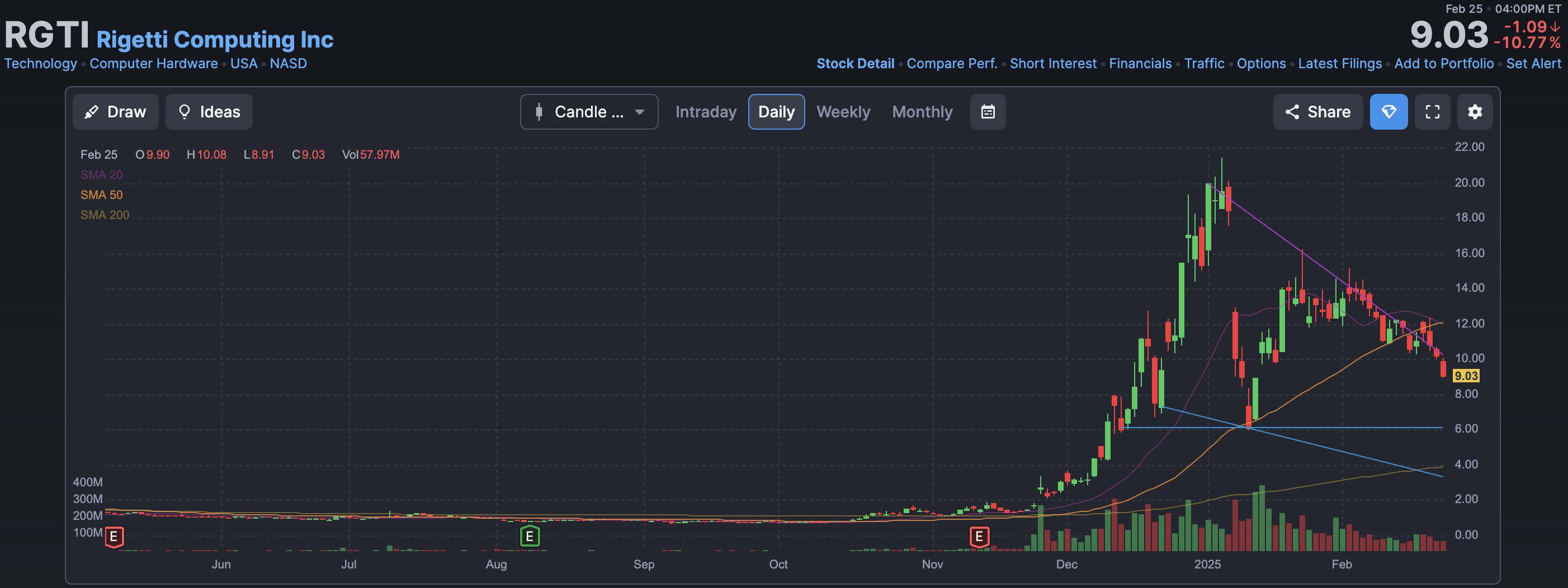Open the Latest Filings link
This screenshot has height=588, width=1568.
1340,63
